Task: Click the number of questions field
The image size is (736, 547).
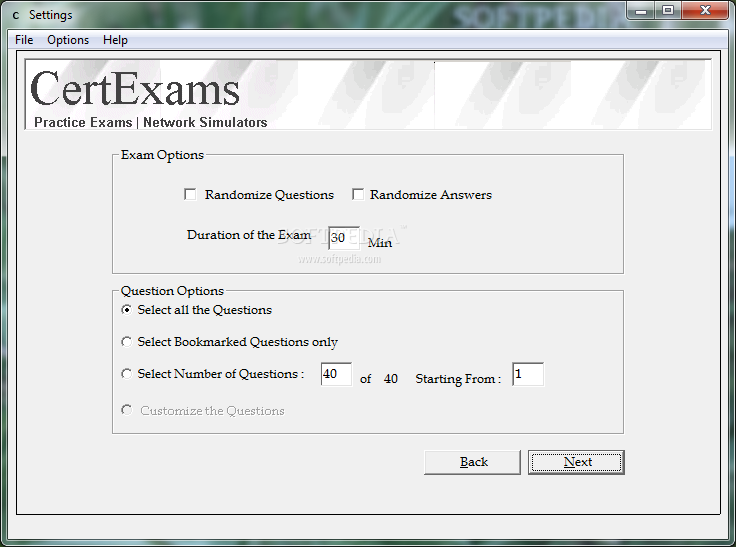Action: [336, 374]
